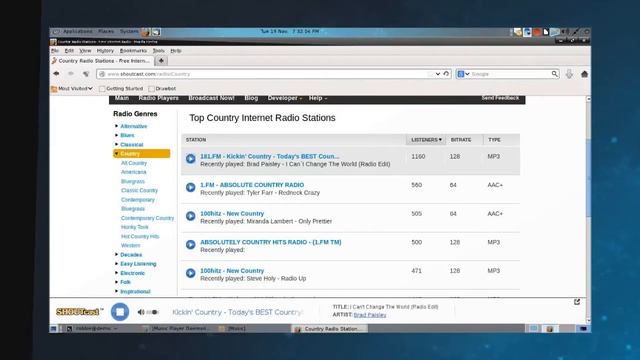
Task: Open the View menu
Action: [x=85, y=51]
